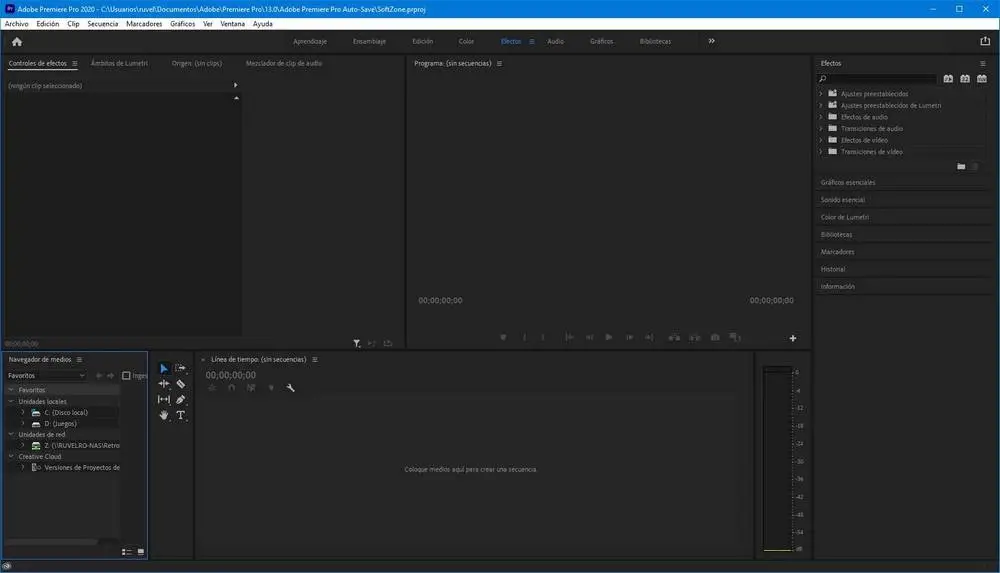Open timeline display settings wrench
Image resolution: width=1000 pixels, height=573 pixels.
coord(290,388)
